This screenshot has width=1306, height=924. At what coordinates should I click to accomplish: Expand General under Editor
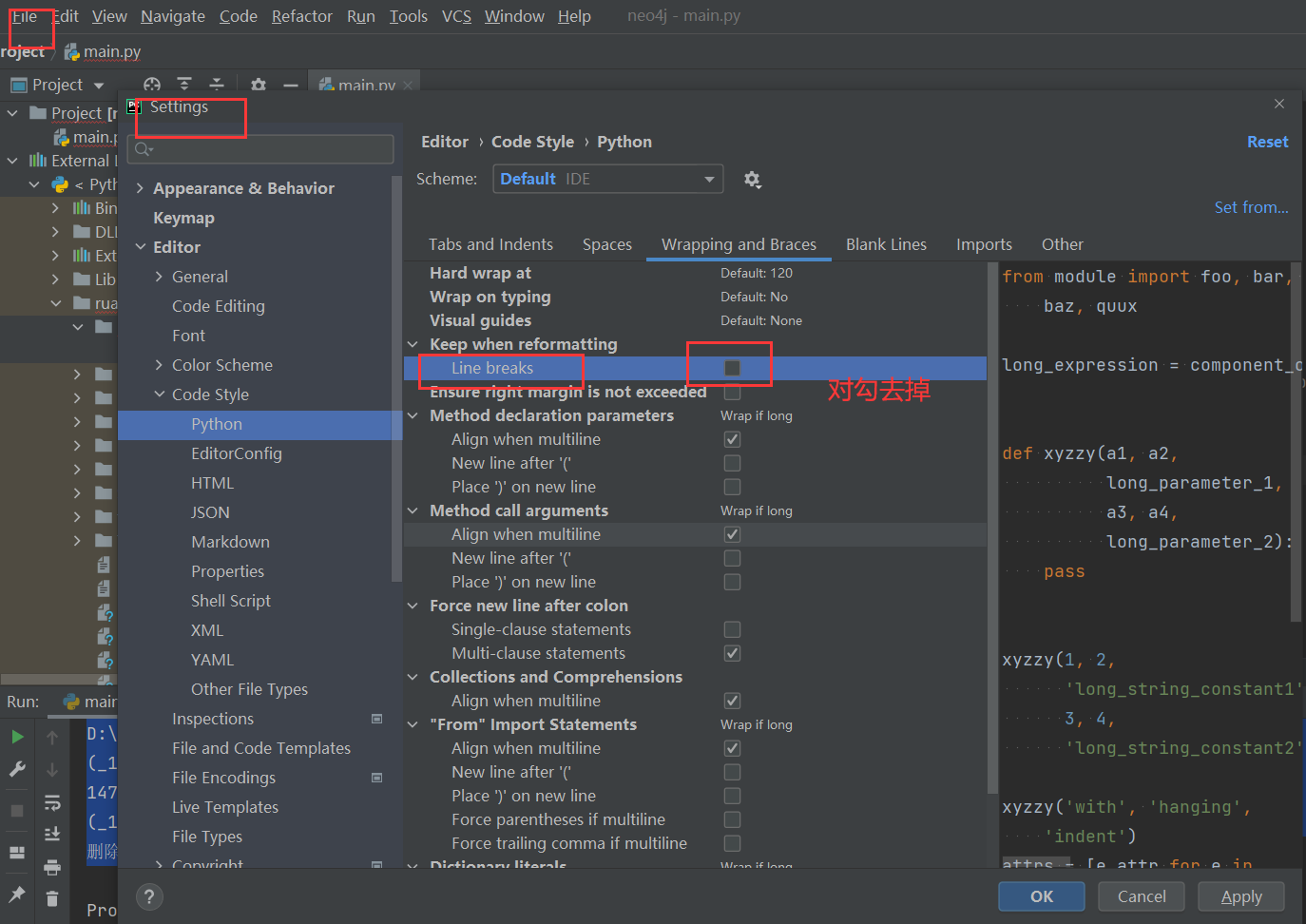coord(159,277)
